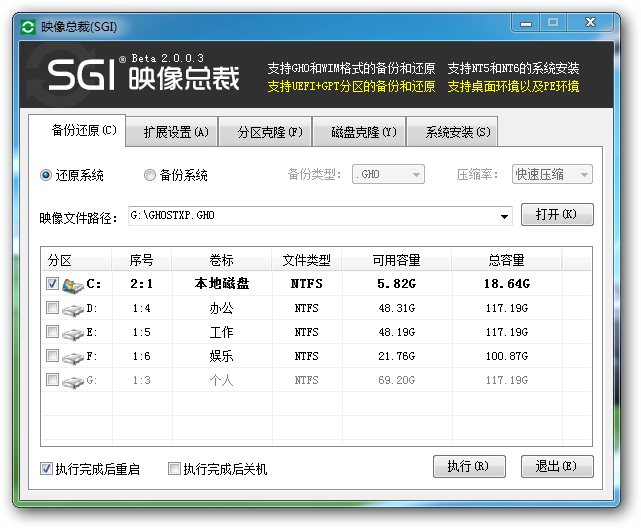641x528 pixels.
Task: Click the 100.87G total capacity cell
Action: 507,356
